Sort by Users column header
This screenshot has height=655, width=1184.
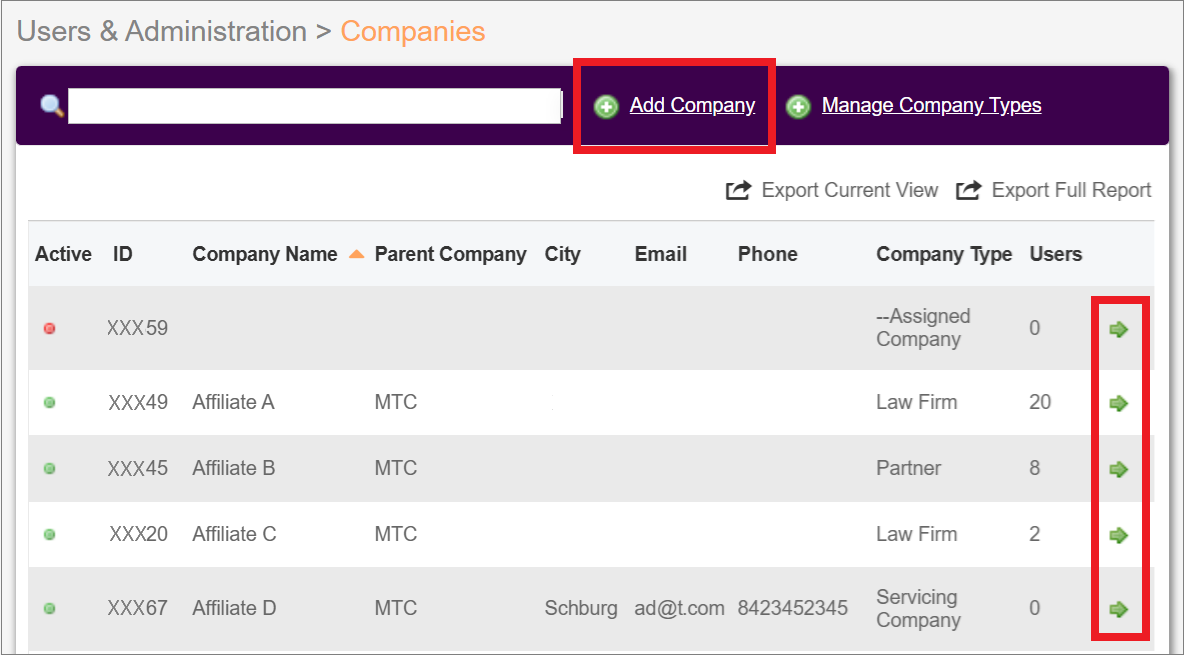[x=1056, y=254]
